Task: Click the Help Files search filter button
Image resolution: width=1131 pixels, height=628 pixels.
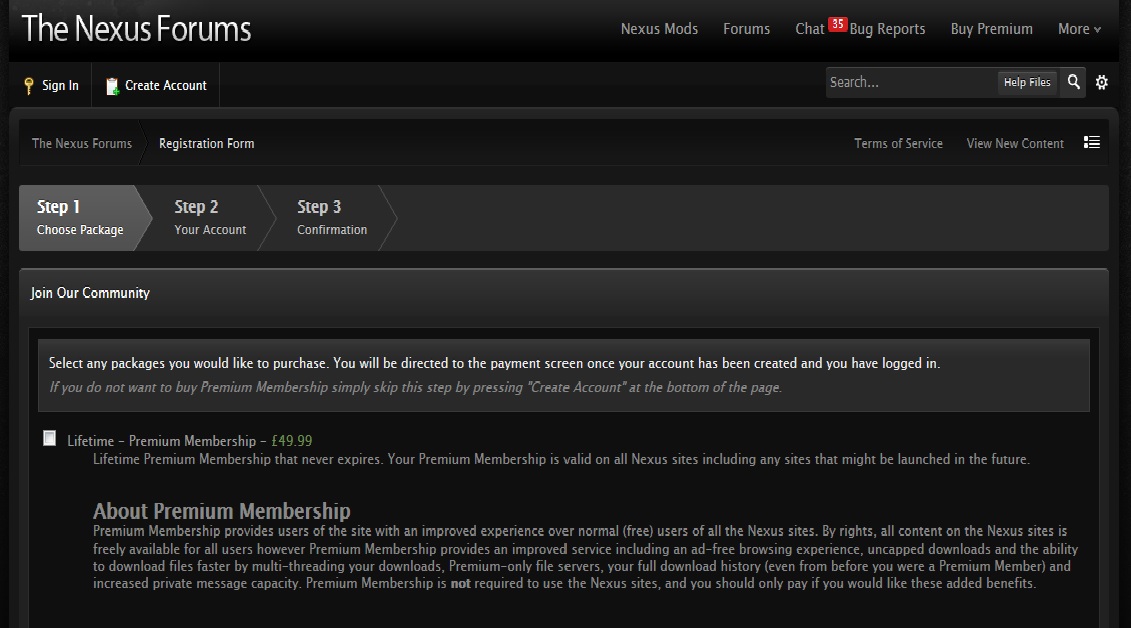Action: 1027,82
